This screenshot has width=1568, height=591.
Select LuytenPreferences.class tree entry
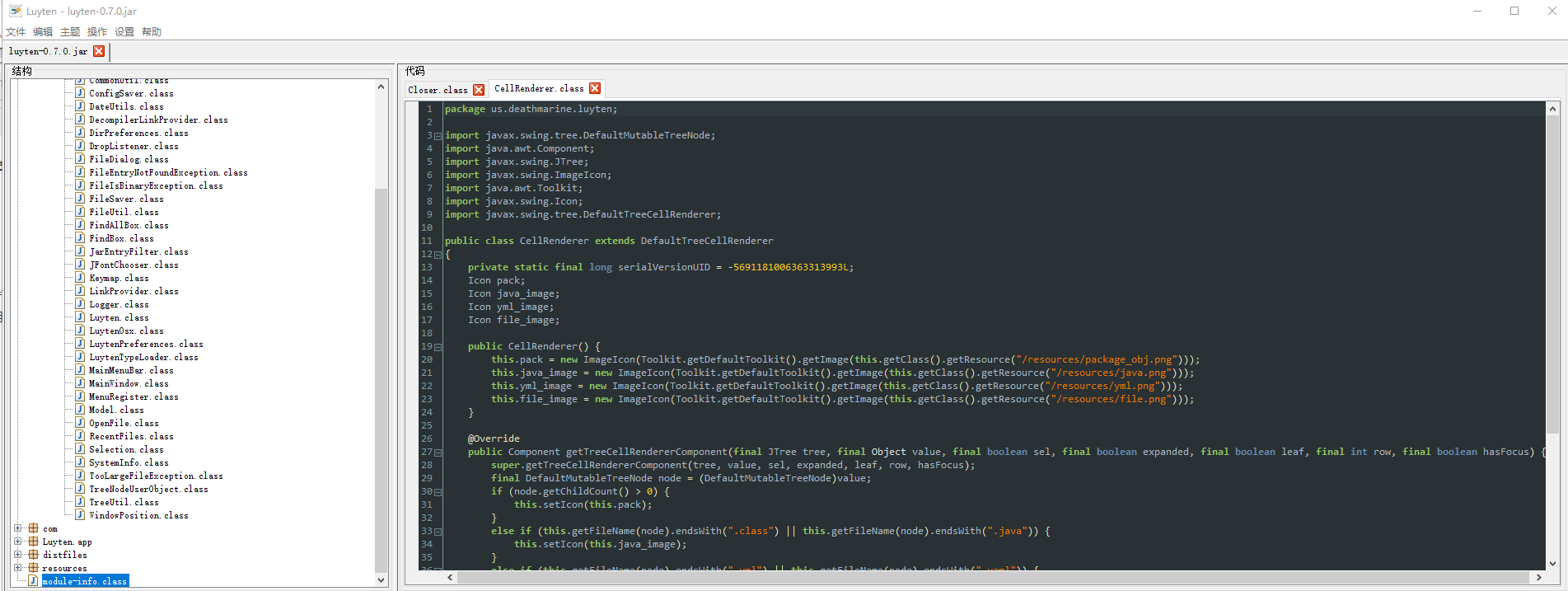(x=146, y=345)
